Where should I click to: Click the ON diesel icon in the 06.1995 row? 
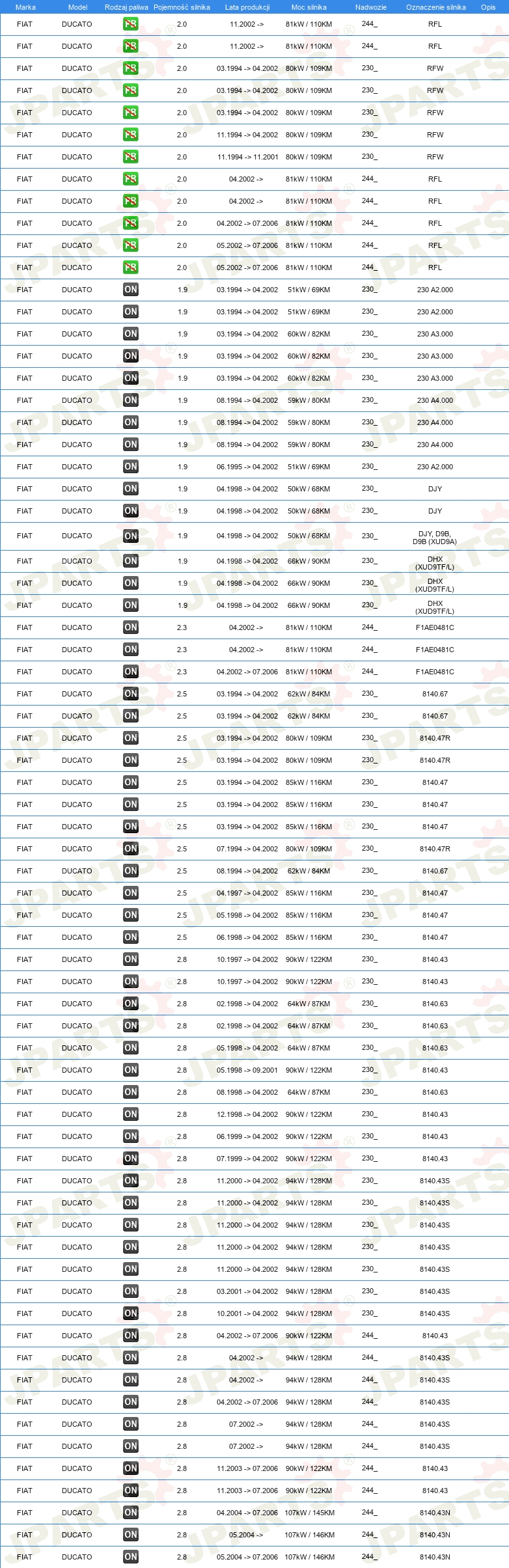tap(131, 467)
